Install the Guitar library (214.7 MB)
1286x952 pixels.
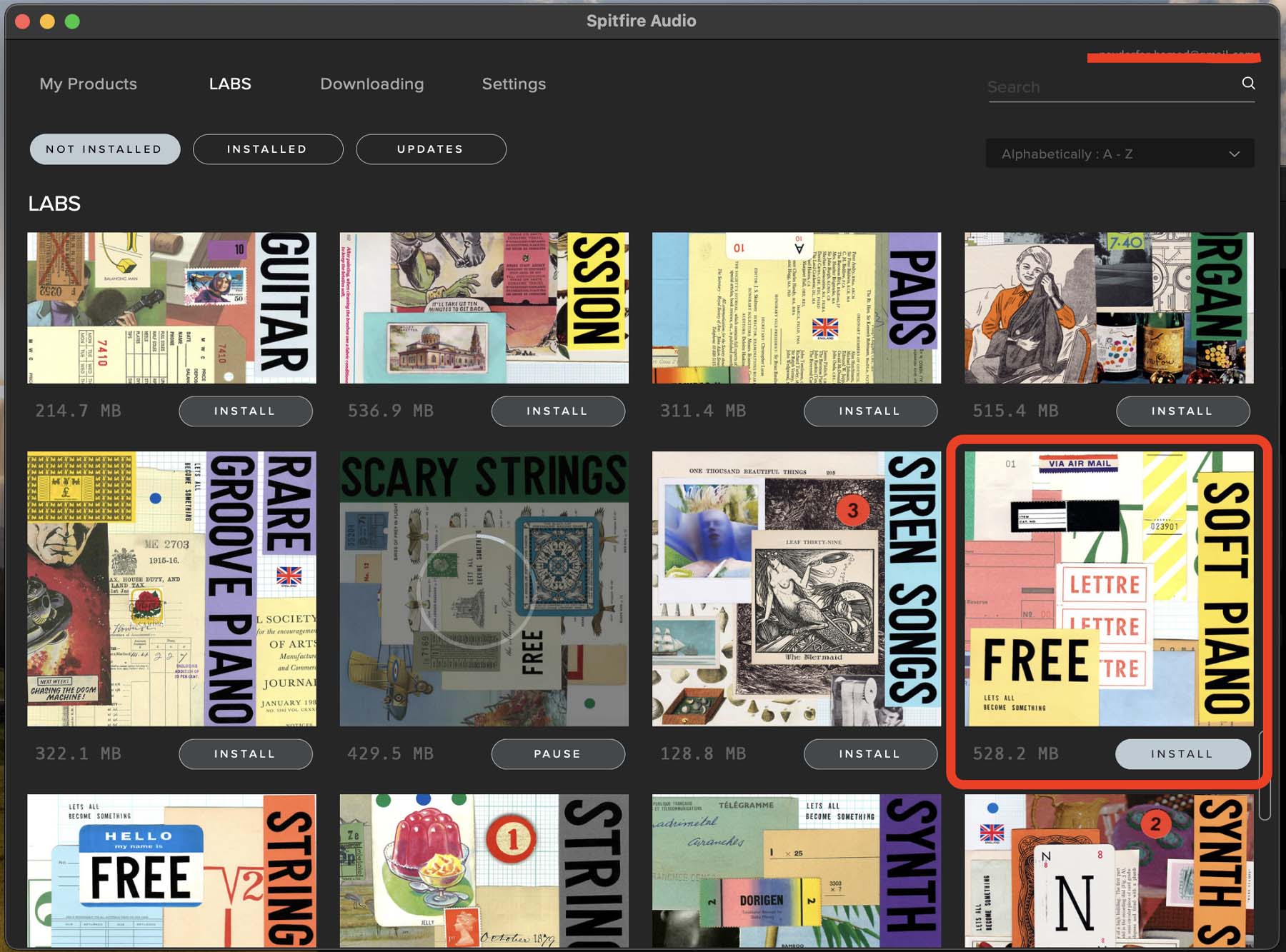tap(246, 411)
